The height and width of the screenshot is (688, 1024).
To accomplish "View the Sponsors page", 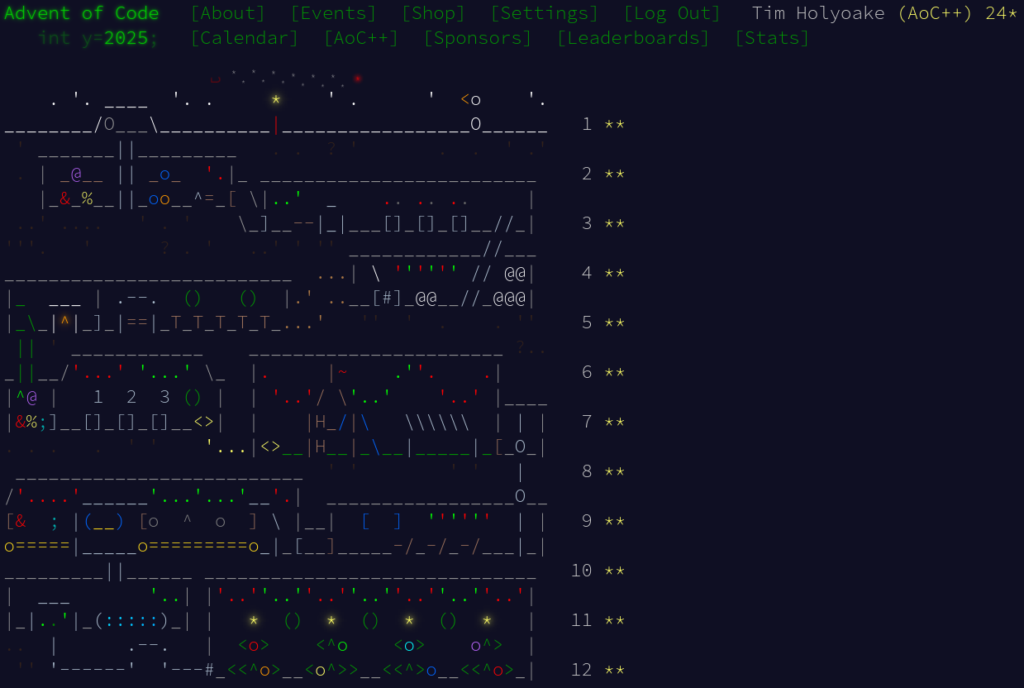I will click(478, 38).
